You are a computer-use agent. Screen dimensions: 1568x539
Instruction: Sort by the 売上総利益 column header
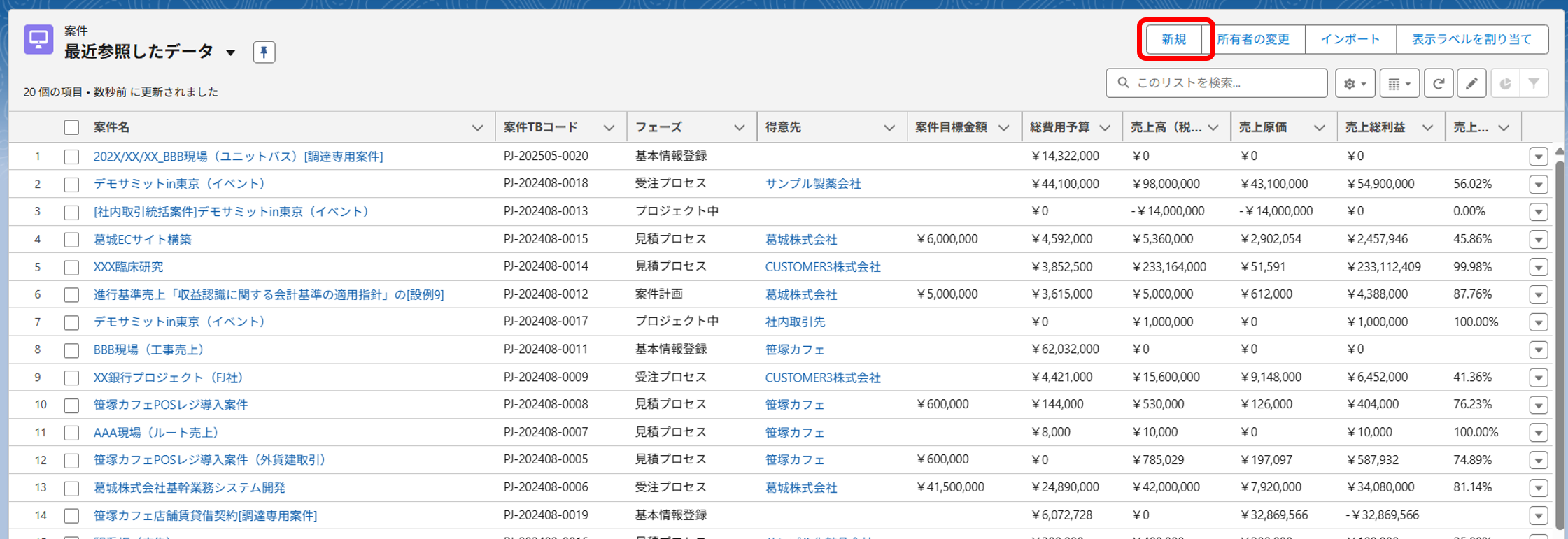1375,127
